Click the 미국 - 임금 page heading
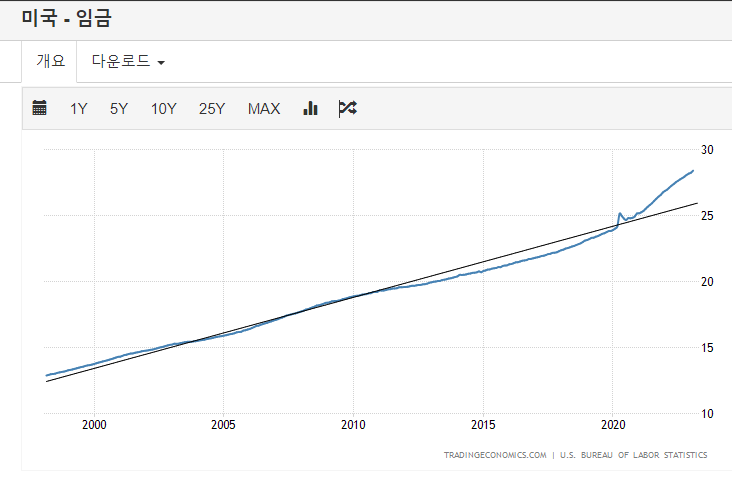The height and width of the screenshot is (495, 732). click(x=66, y=18)
